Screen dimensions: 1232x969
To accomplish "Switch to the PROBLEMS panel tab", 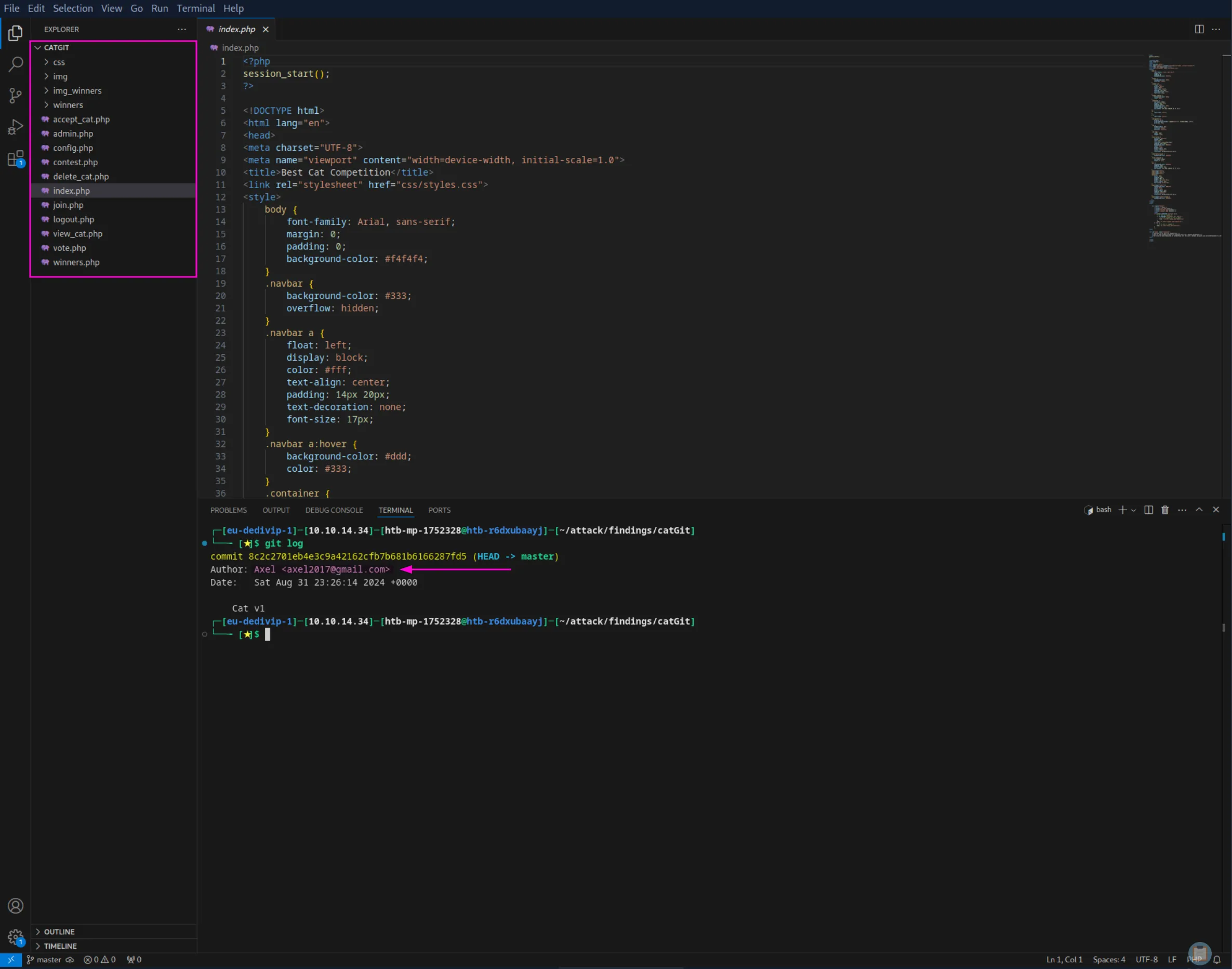I will 229,511.
